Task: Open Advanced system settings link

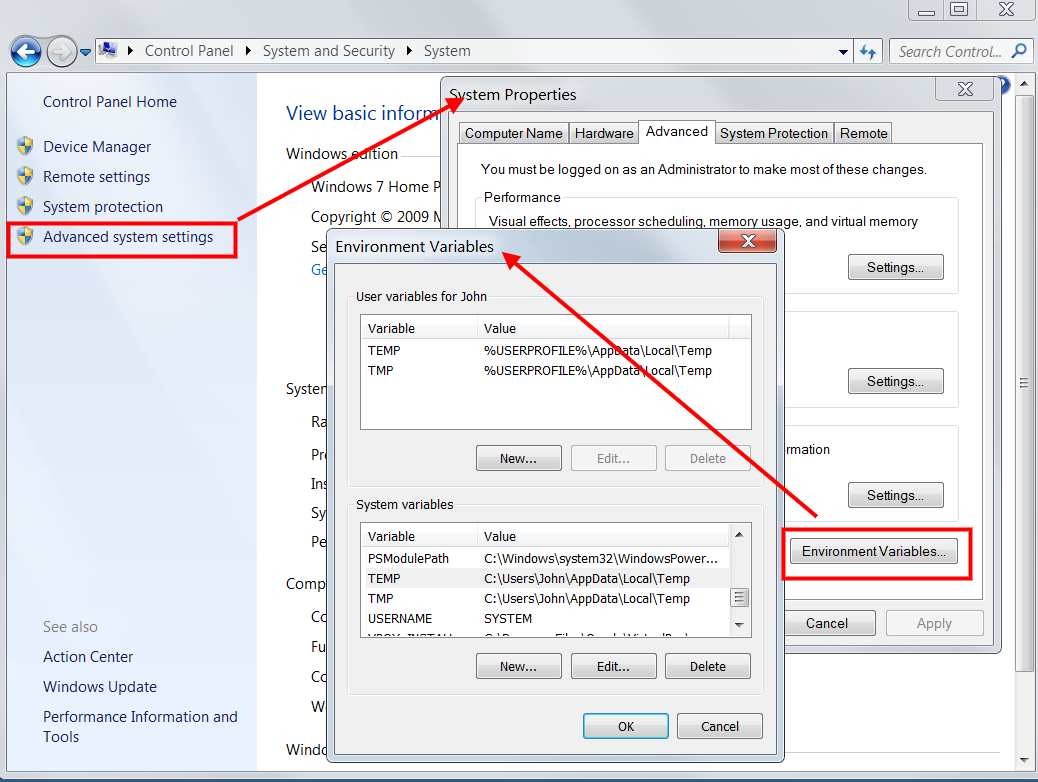Action: (x=128, y=237)
